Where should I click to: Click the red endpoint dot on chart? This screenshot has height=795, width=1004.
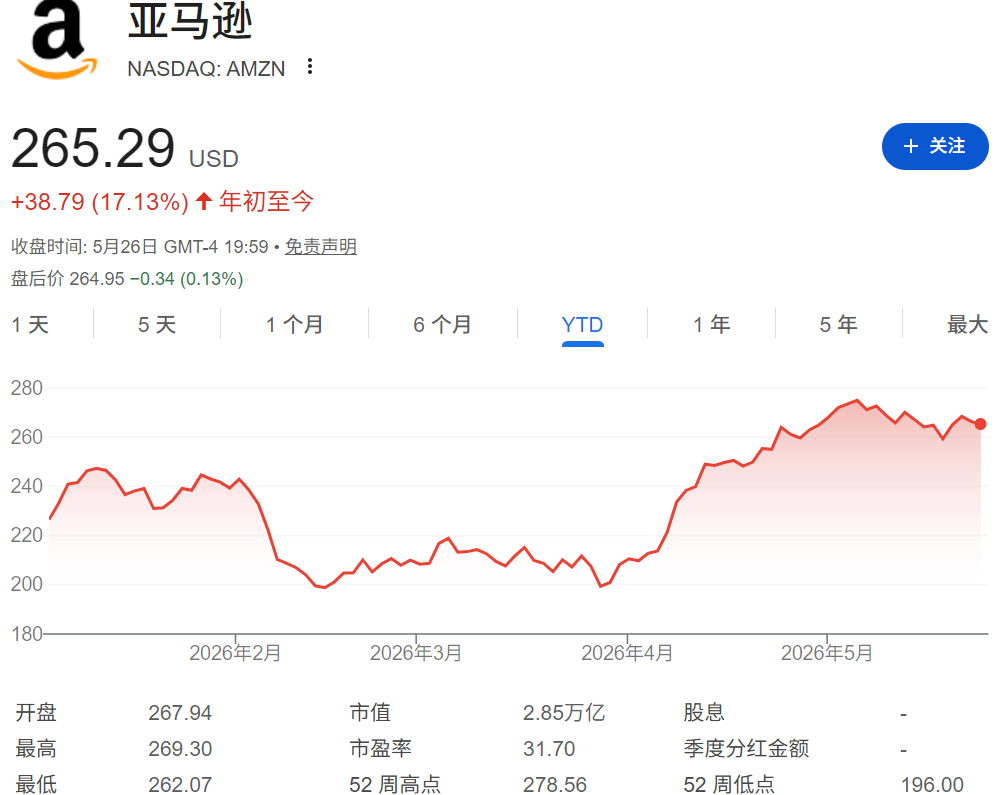click(x=980, y=424)
